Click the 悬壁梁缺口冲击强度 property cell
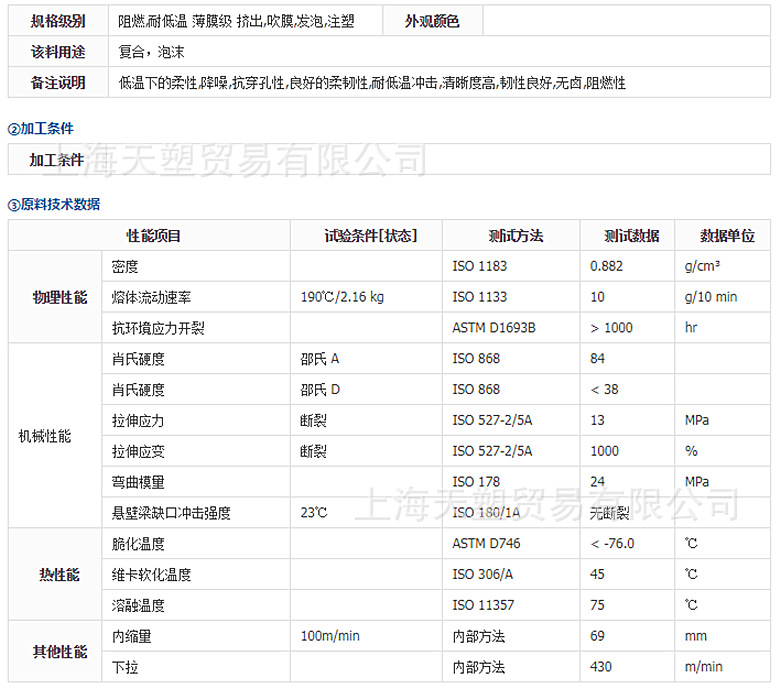 click(196, 513)
